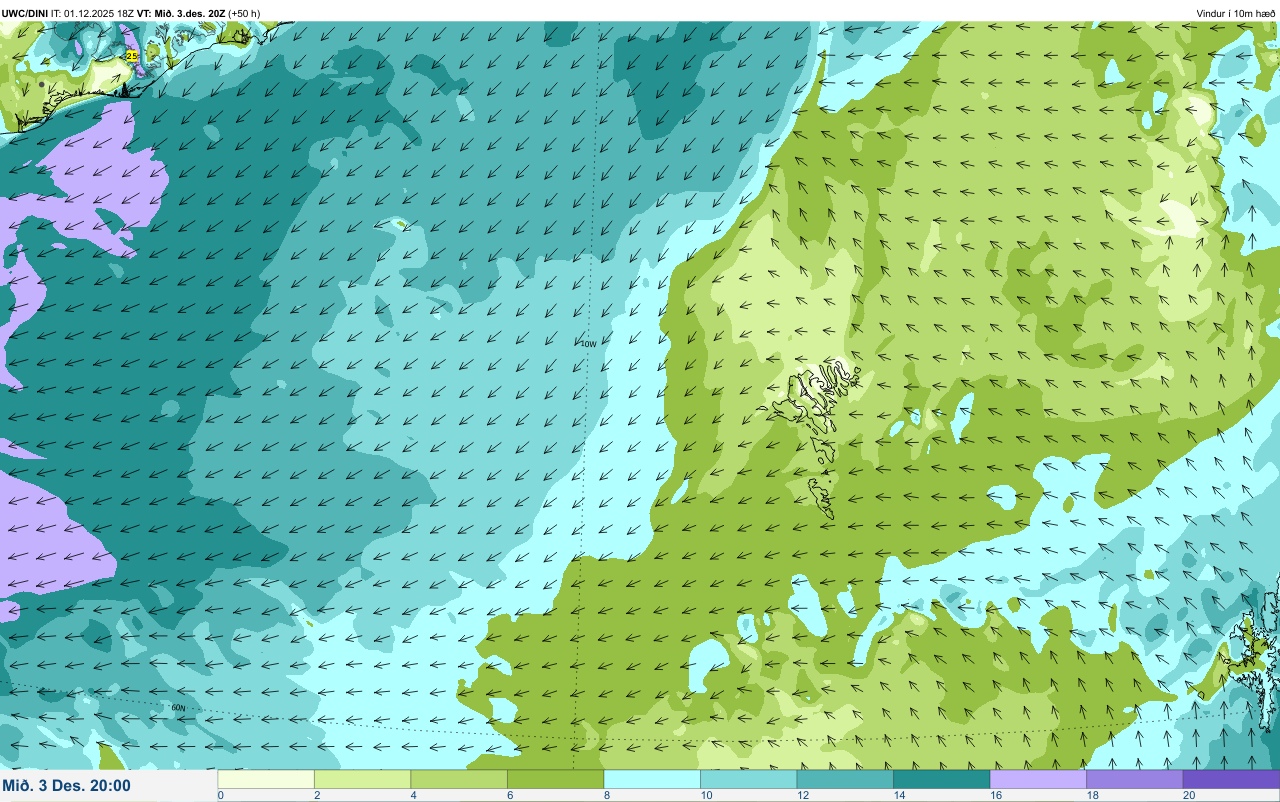The height and width of the screenshot is (802, 1280).
Task: Click the 16–18 light purple legend swatch
Action: pos(1038,779)
